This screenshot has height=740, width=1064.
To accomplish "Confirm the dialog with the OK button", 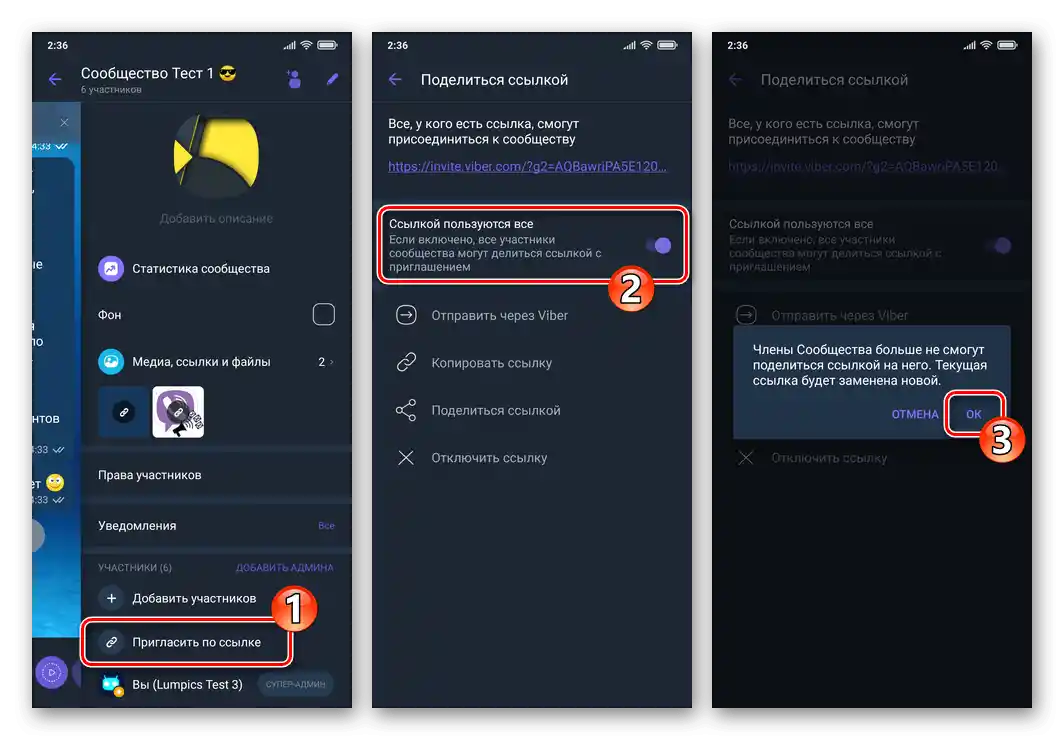I will pyautogui.click(x=972, y=413).
